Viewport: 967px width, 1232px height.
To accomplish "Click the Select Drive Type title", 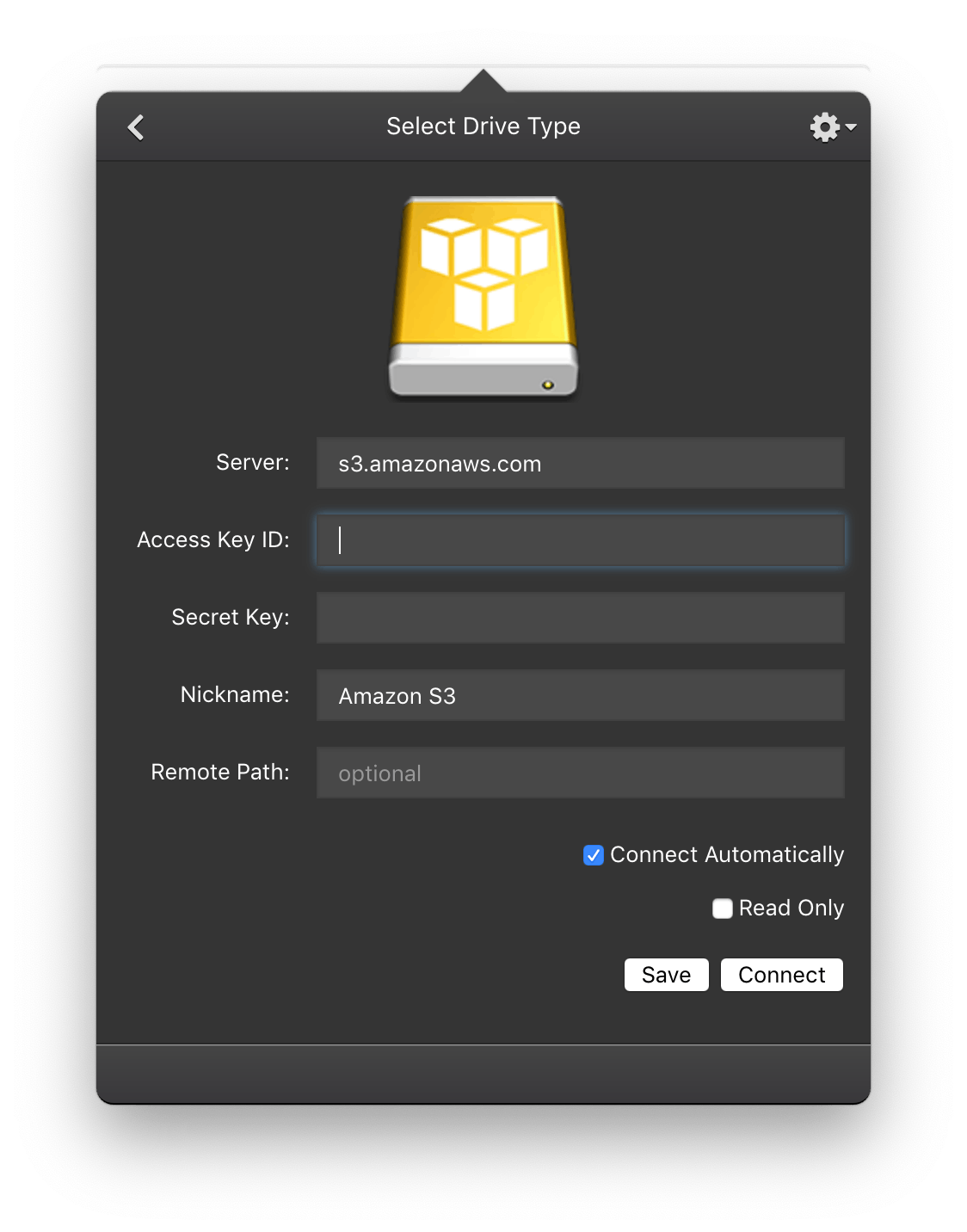I will coord(483,126).
